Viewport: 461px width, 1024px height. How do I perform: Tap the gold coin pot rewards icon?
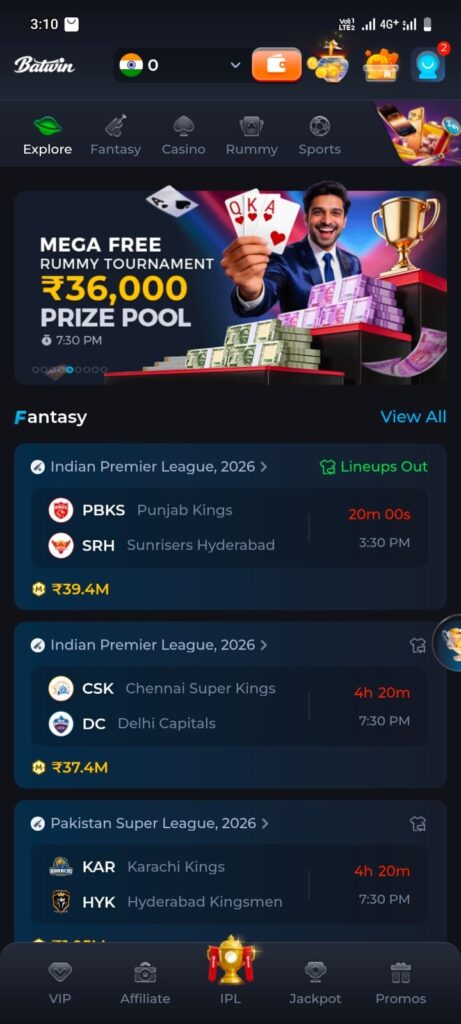click(328, 62)
